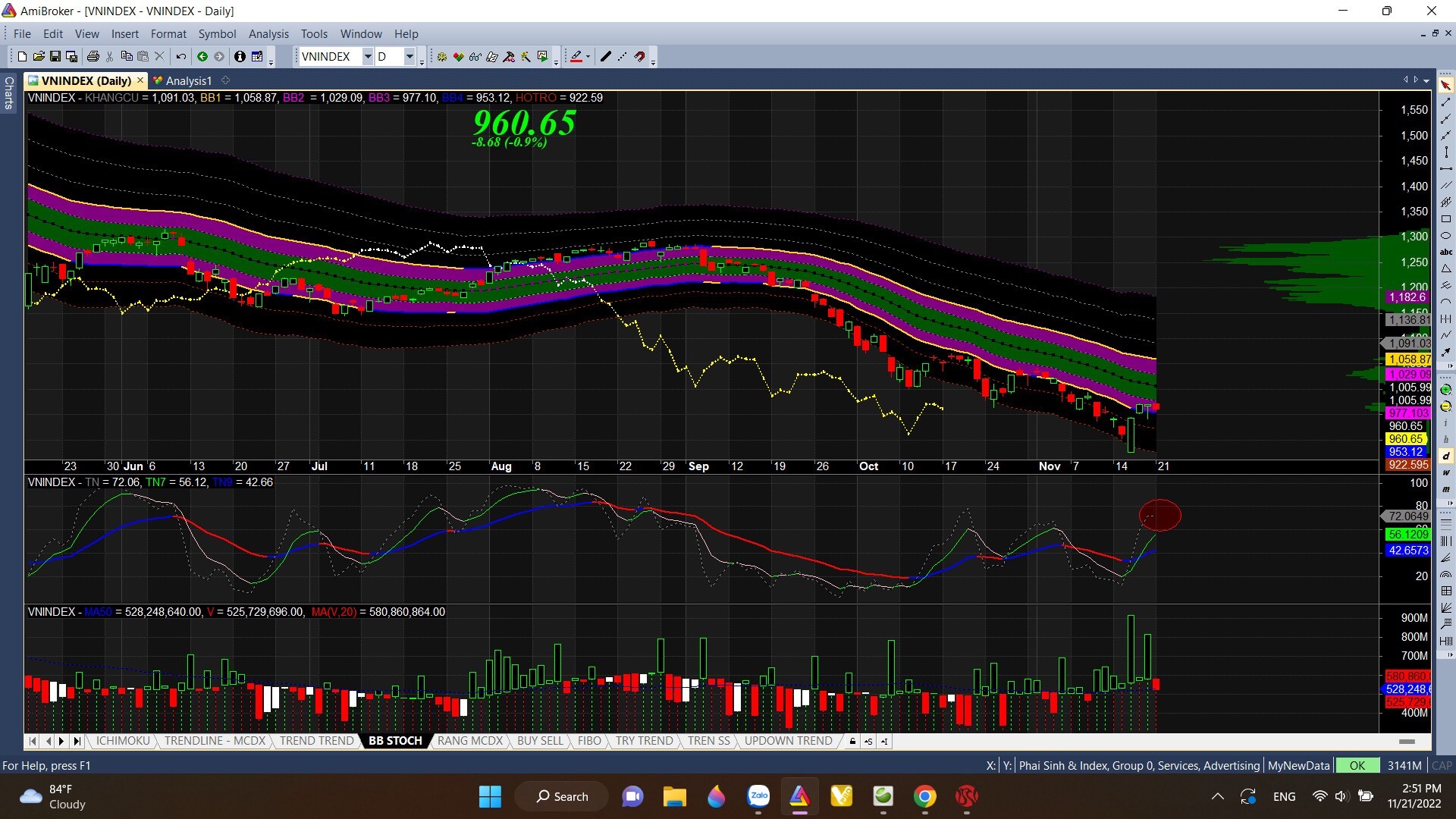Switch to weekly view with 'w' button
1456x819 pixels.
tap(1446, 472)
